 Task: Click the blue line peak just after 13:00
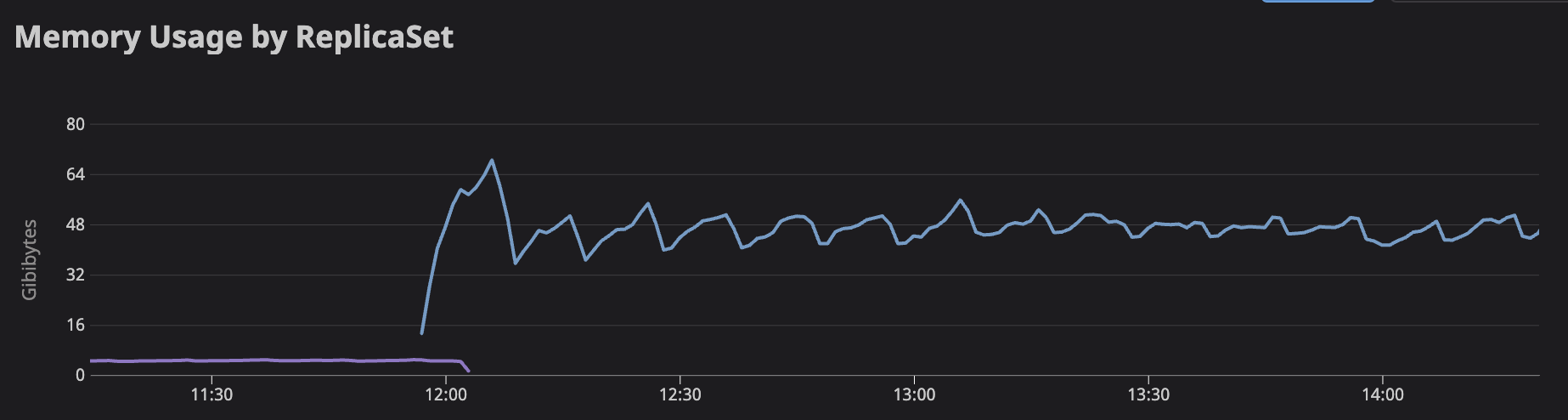[x=960, y=200]
